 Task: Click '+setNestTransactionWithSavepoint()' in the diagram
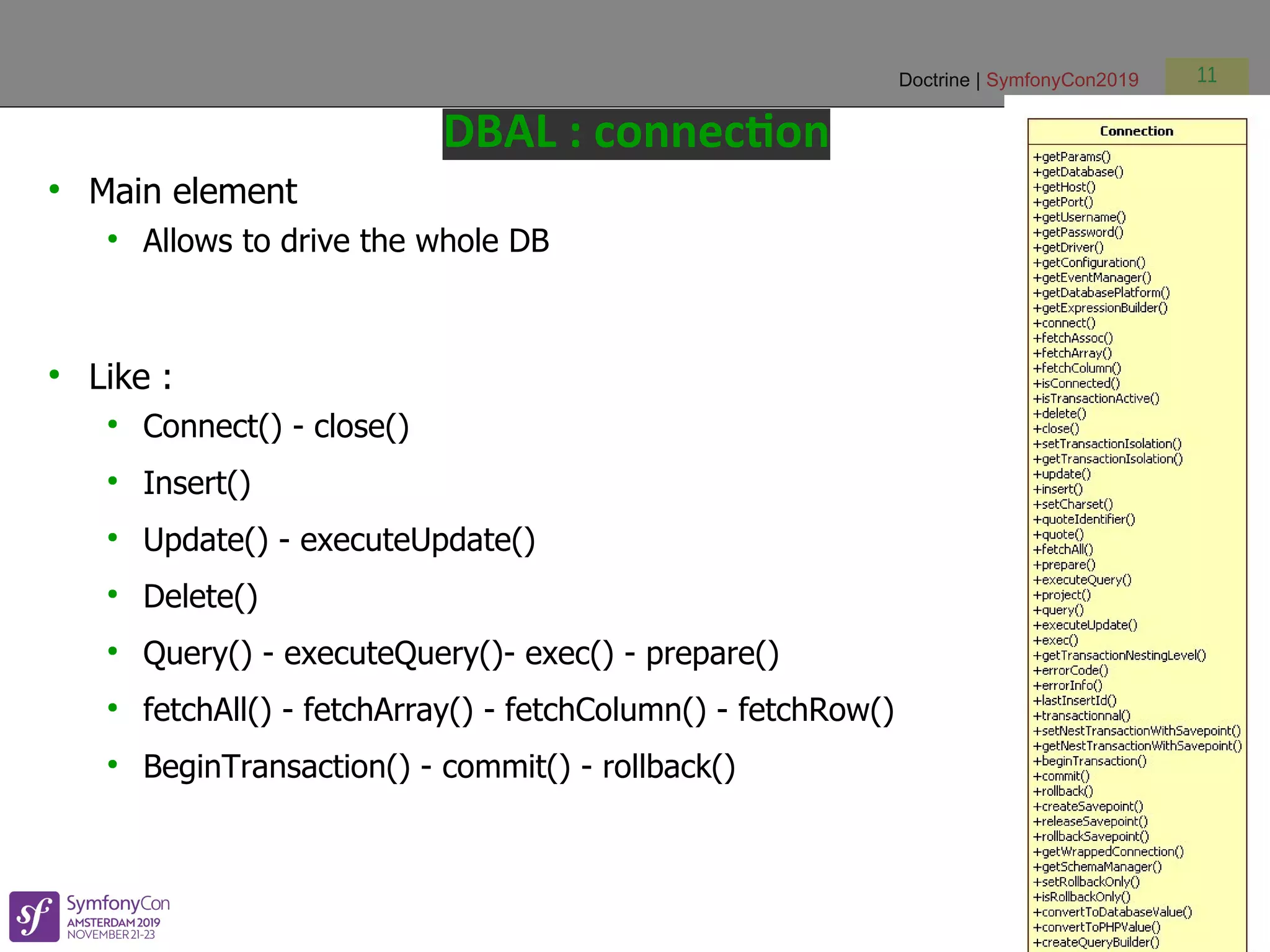(x=1137, y=731)
